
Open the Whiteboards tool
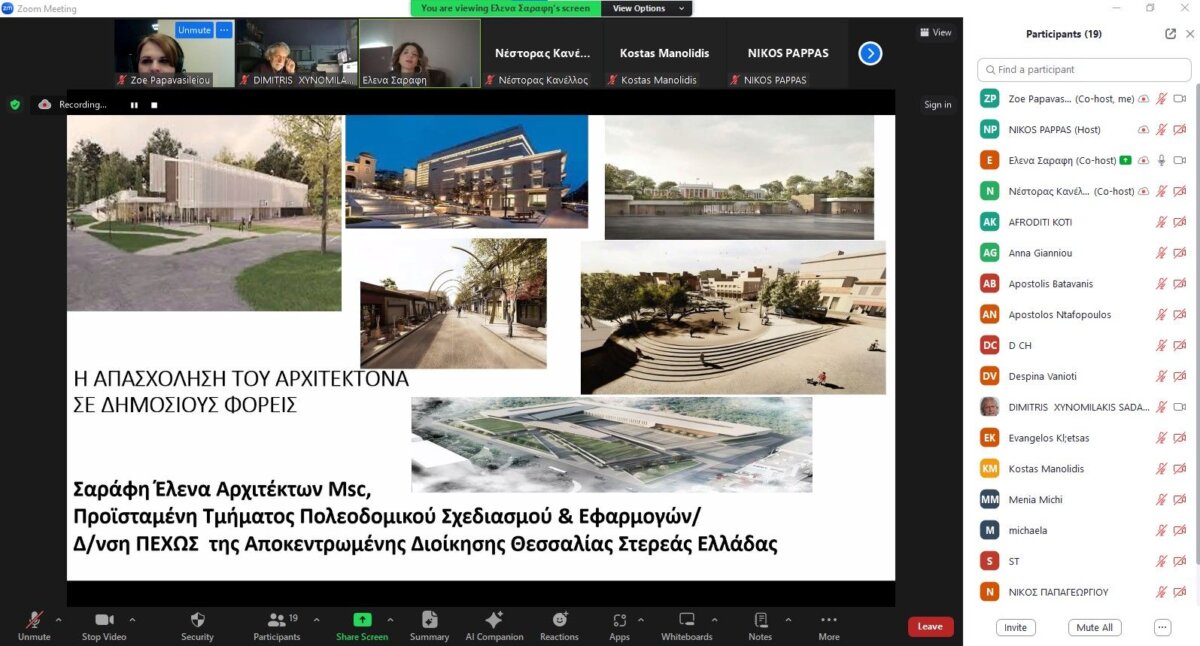pos(687,621)
